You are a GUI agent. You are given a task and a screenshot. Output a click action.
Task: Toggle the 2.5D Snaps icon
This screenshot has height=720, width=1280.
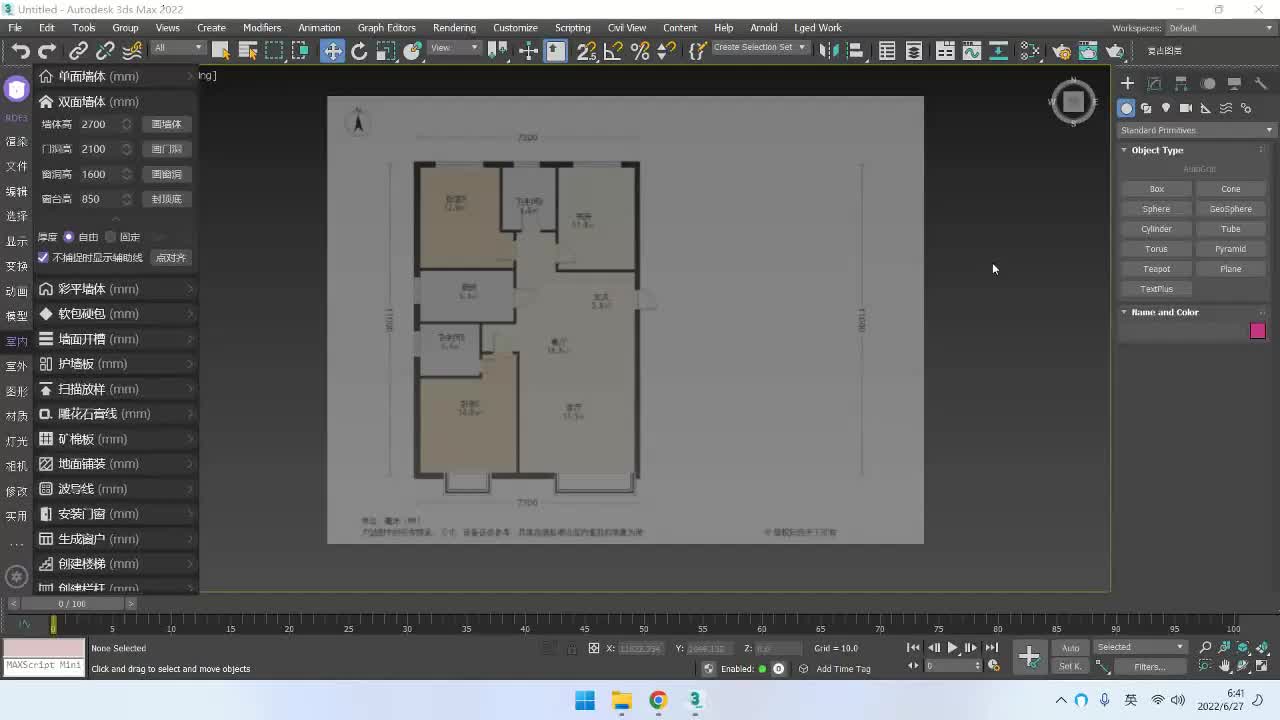pos(587,51)
